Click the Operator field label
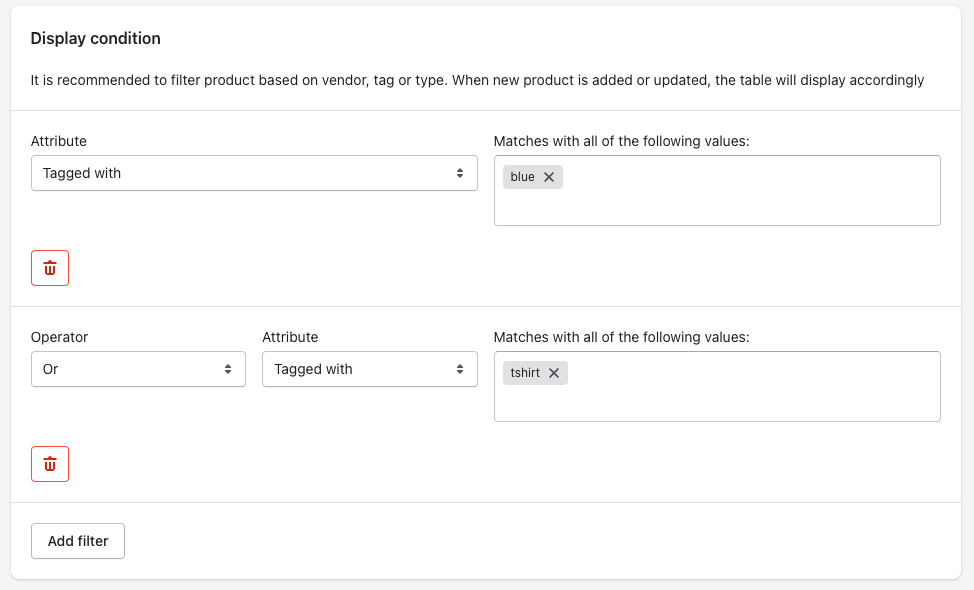This screenshot has height=590, width=974. (60, 337)
